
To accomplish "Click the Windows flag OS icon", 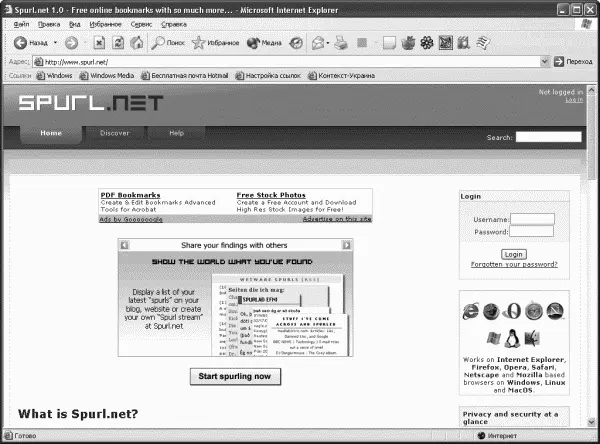I will [493, 338].
